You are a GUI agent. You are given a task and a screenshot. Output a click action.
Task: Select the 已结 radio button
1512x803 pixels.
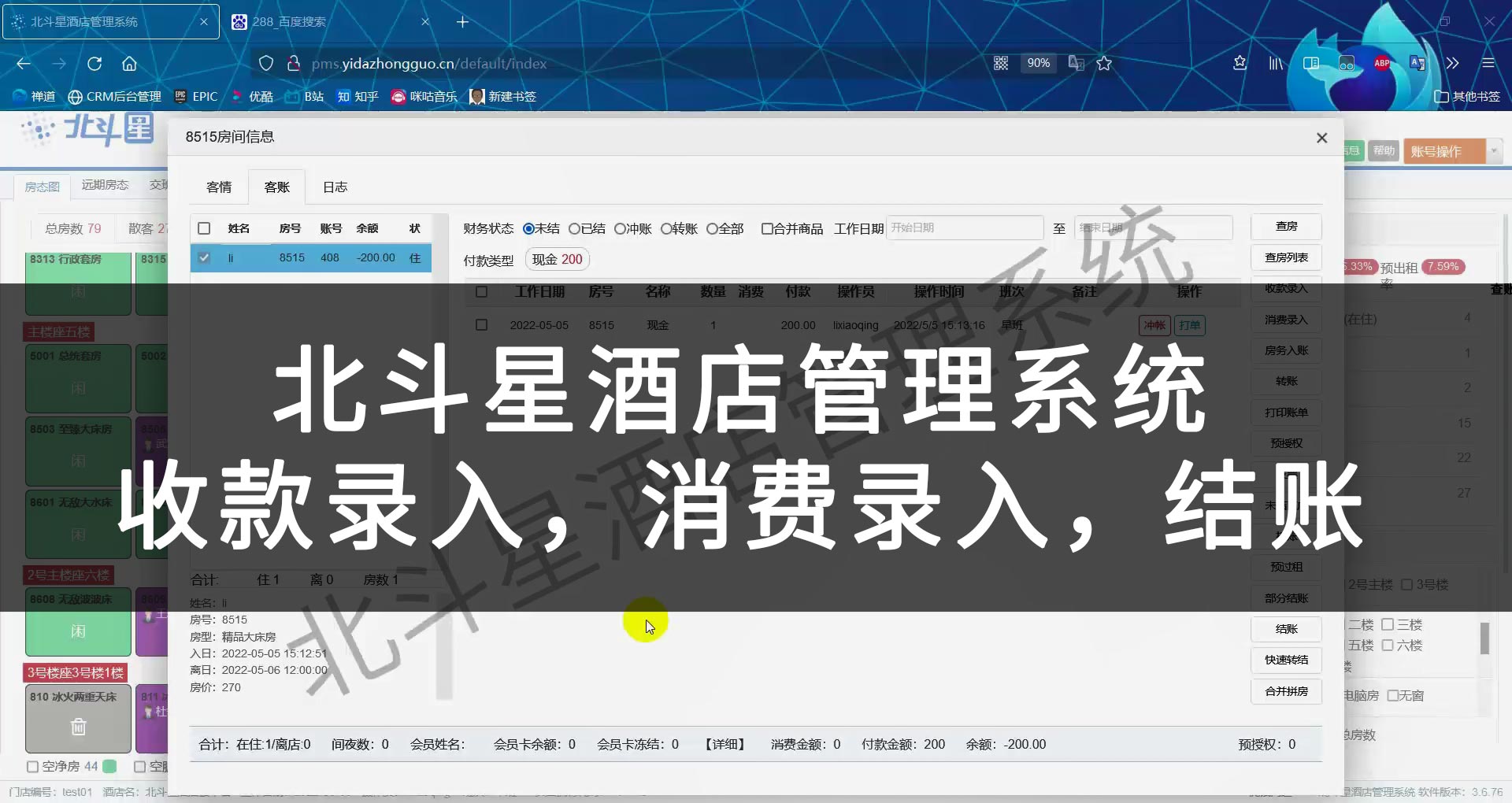pos(575,228)
